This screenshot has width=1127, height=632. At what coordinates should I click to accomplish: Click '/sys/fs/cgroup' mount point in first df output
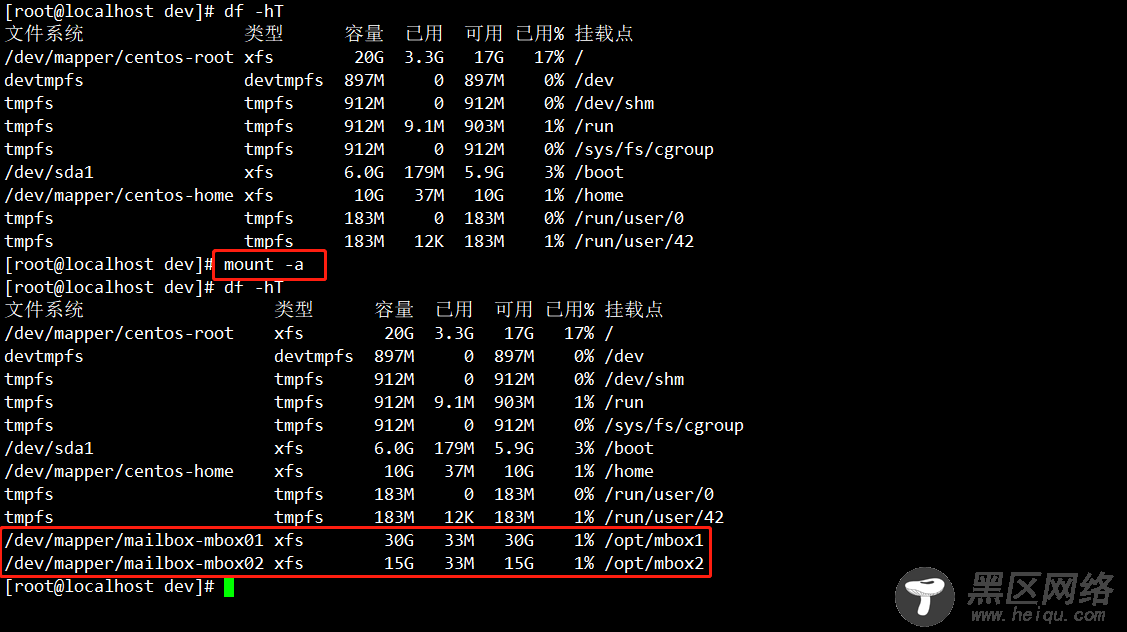644,150
